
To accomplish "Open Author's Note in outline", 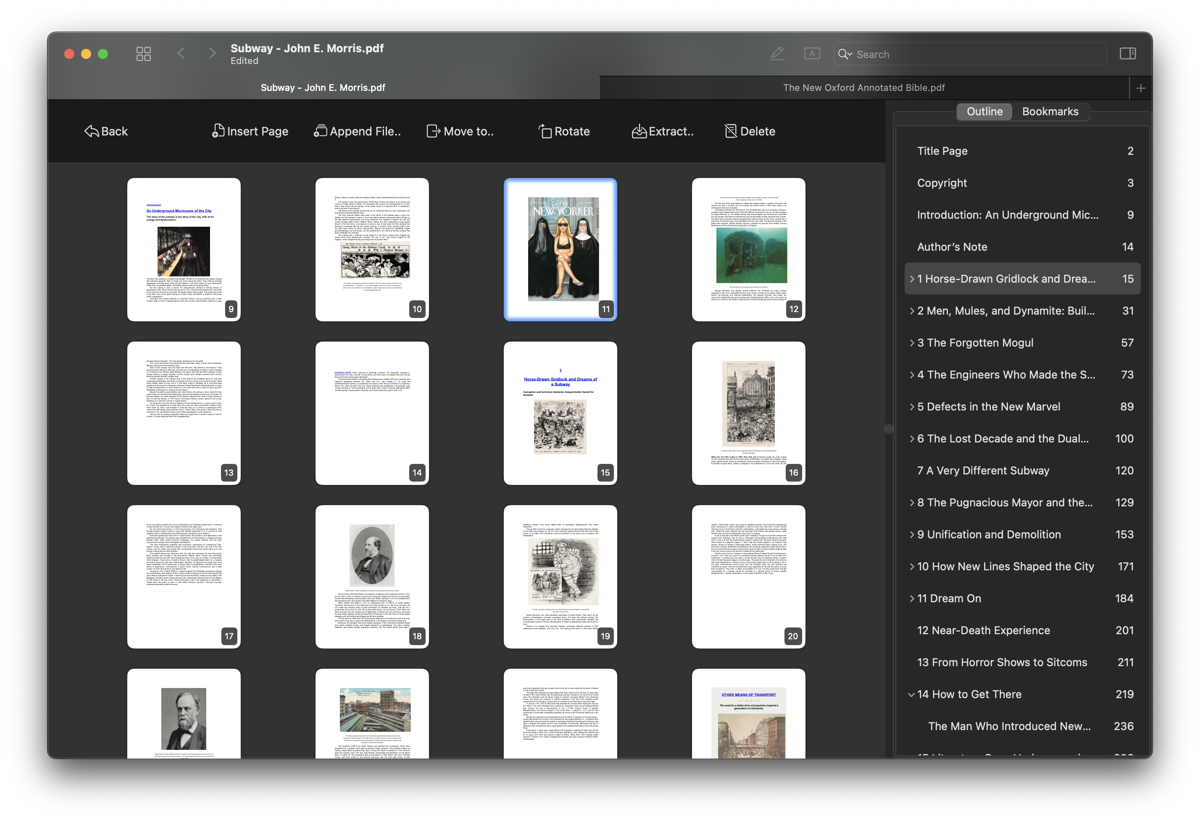I will tap(952, 247).
